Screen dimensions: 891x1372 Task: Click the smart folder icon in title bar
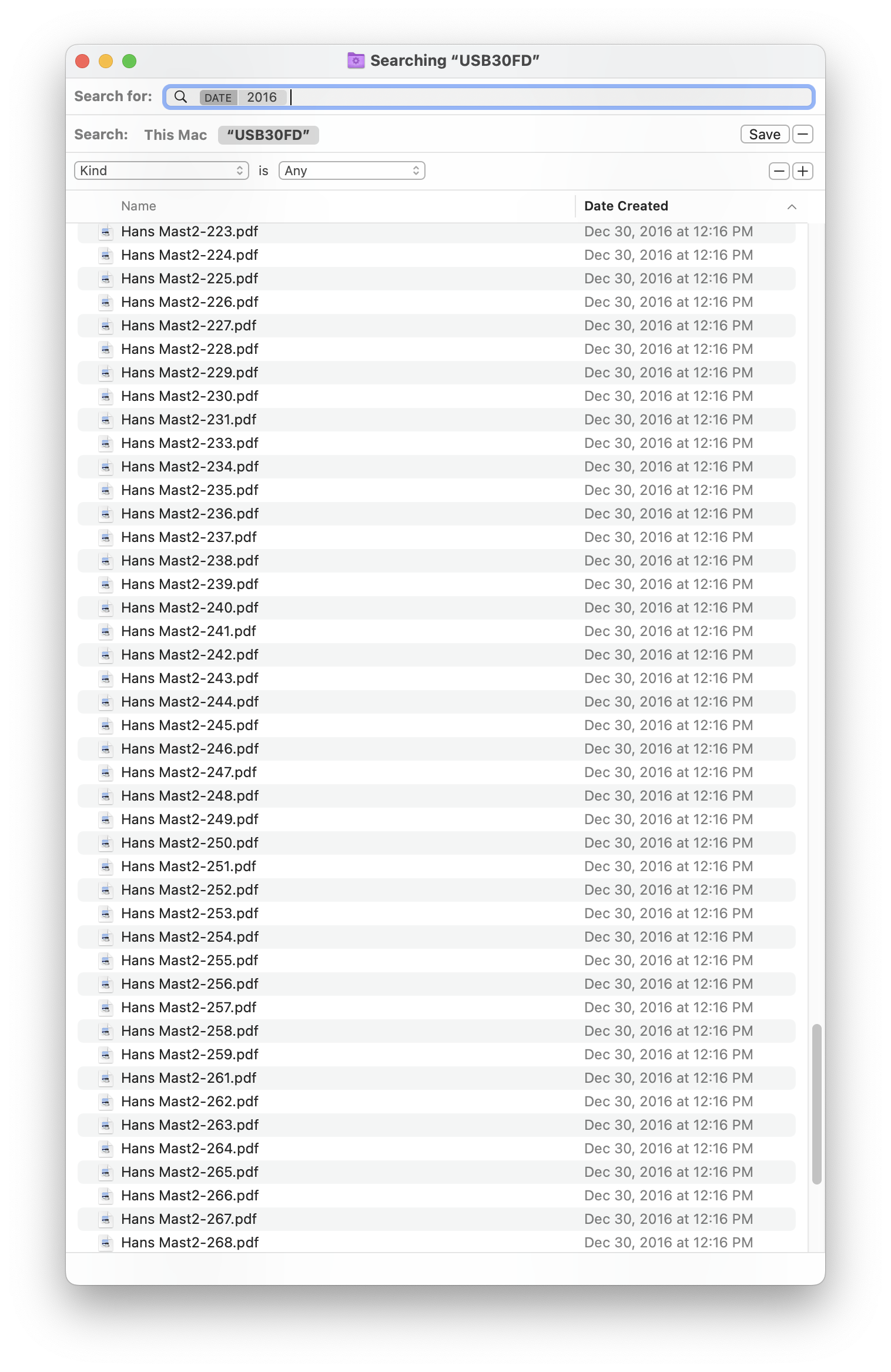click(356, 61)
